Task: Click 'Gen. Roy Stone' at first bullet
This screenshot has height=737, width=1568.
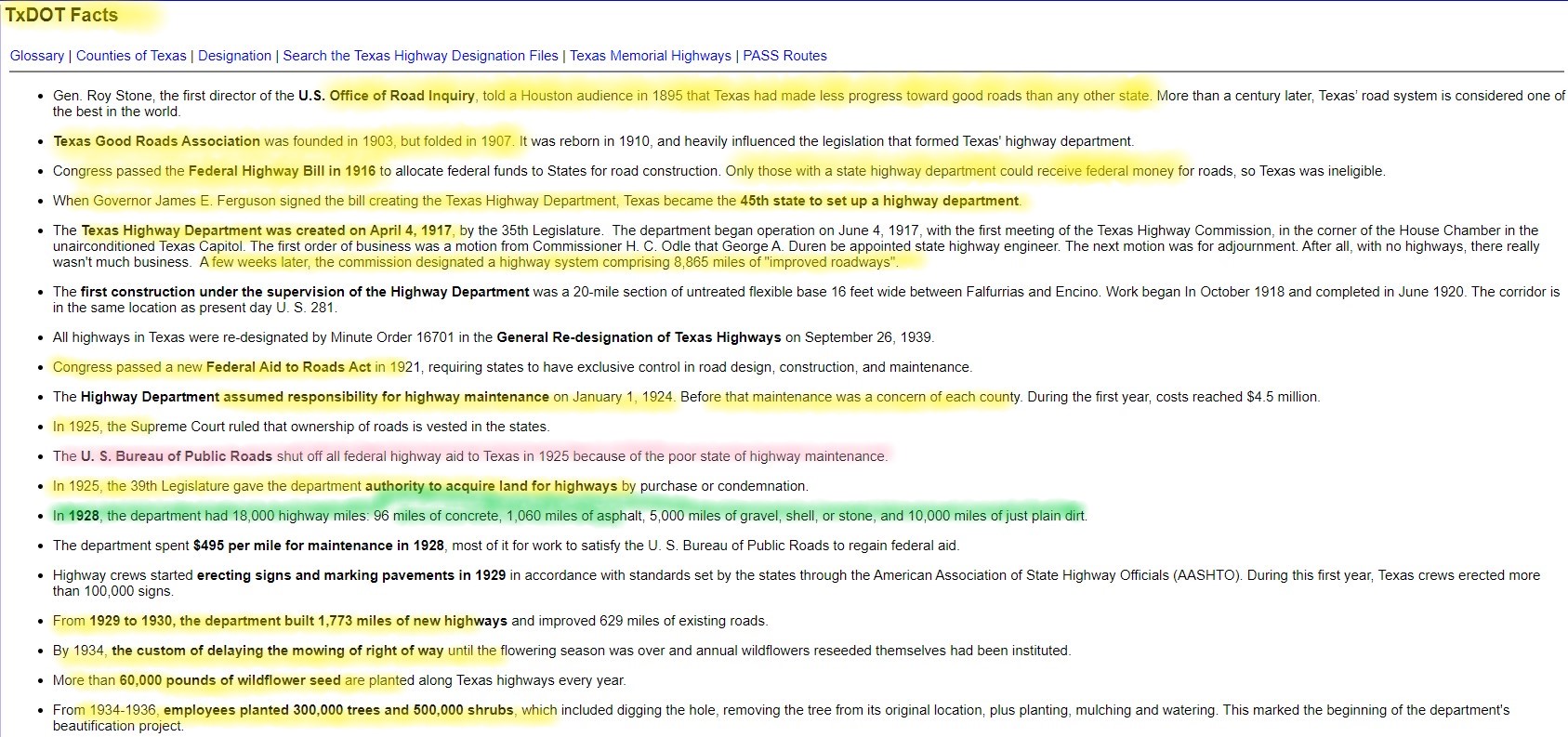Action: tap(102, 96)
